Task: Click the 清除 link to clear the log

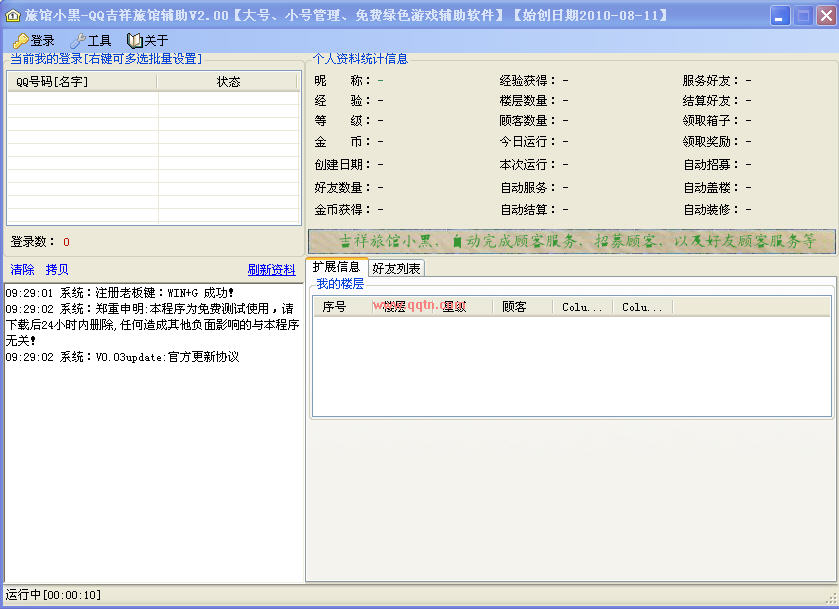Action: (x=22, y=270)
